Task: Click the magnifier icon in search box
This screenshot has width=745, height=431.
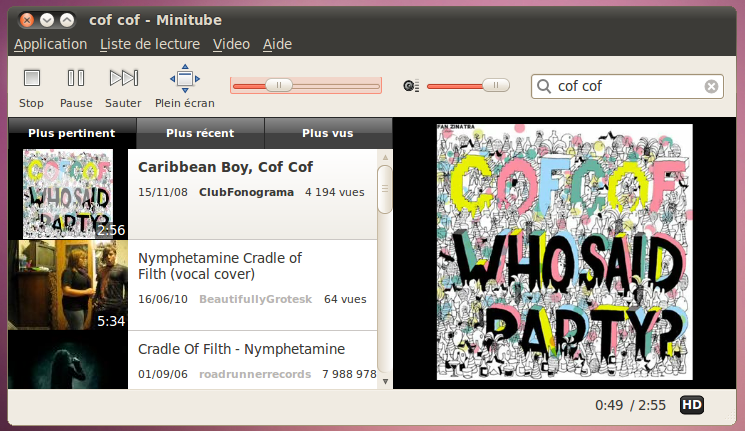Action: click(545, 87)
